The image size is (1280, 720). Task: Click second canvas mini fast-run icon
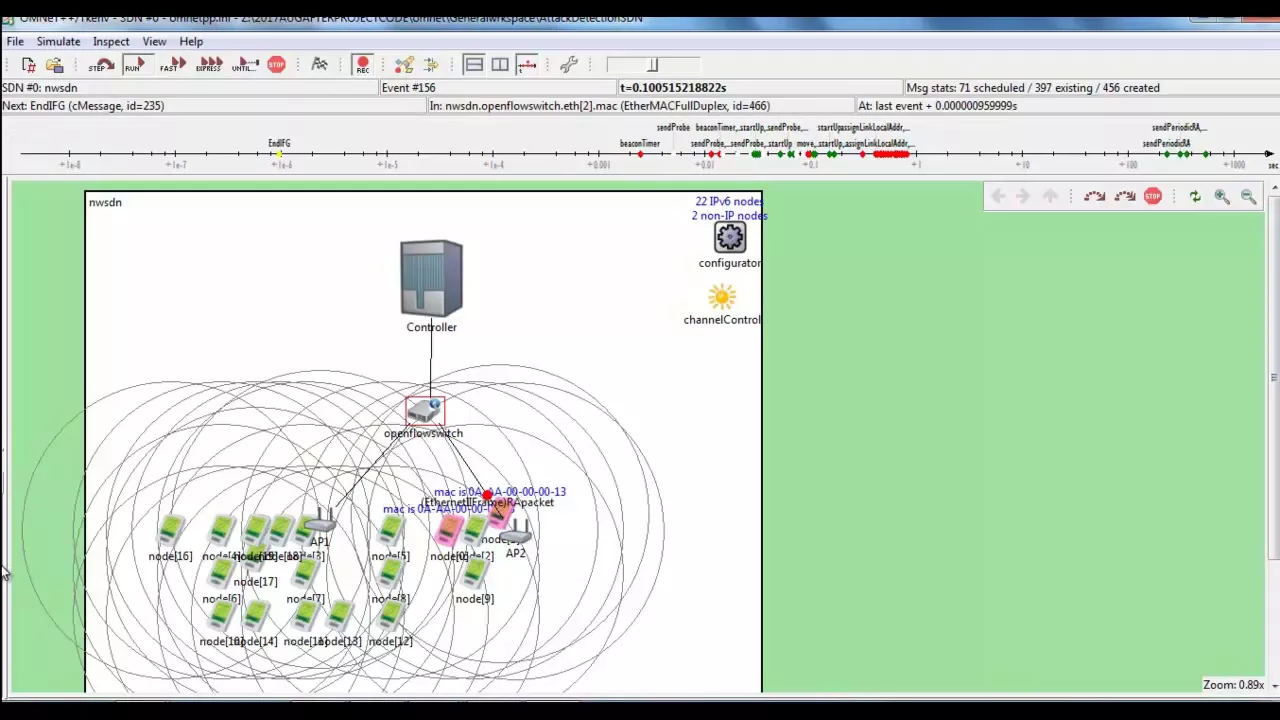1125,196
